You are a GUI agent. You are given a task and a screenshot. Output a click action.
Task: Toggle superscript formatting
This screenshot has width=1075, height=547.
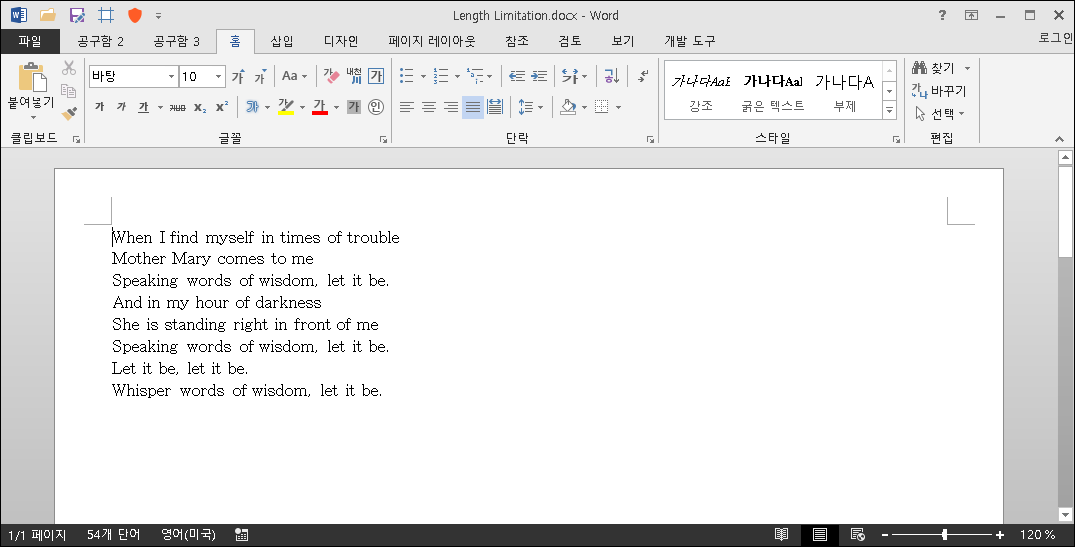point(221,107)
